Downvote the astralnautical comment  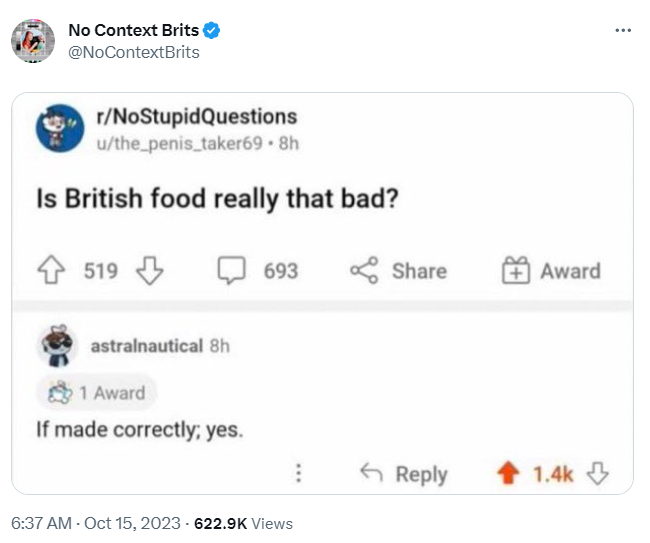(598, 474)
